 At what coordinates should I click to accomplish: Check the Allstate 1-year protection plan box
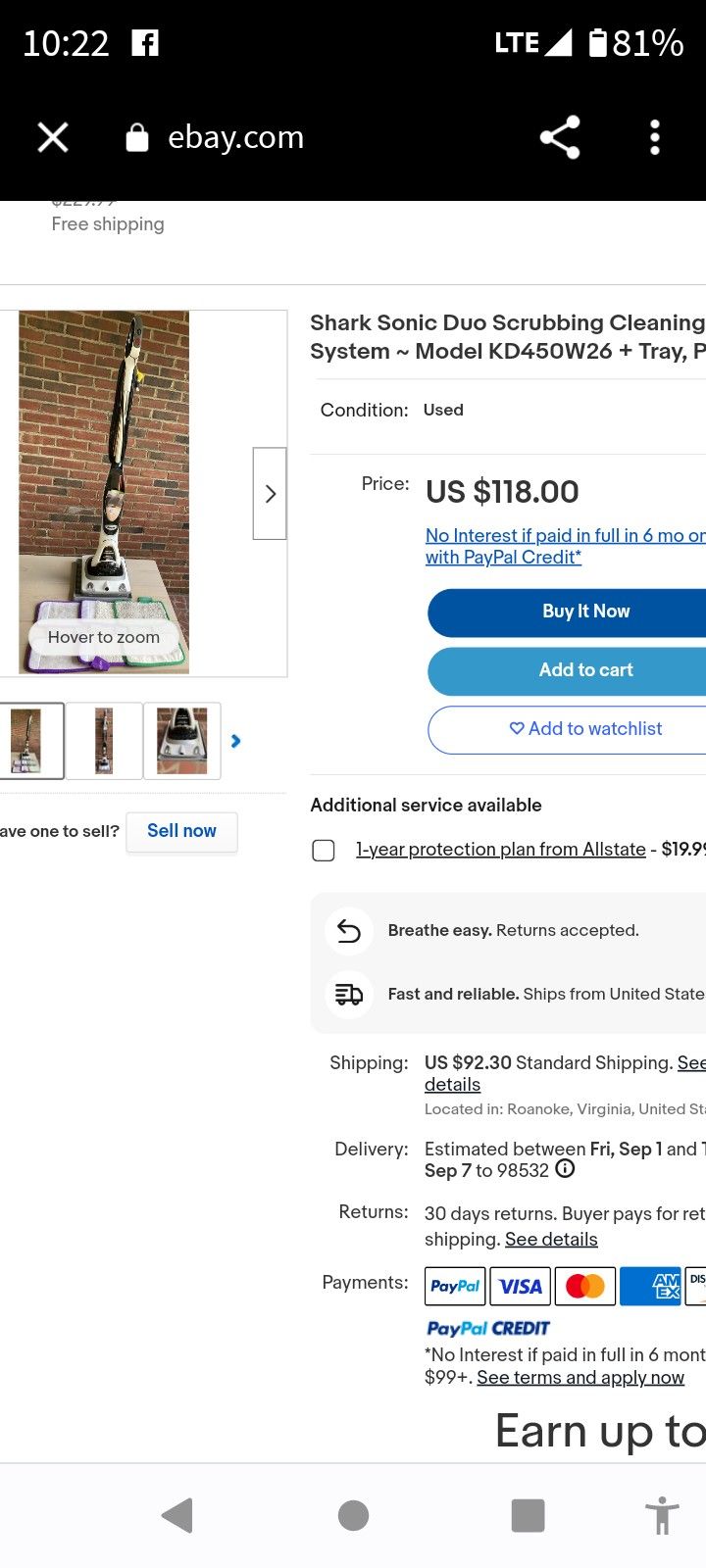coord(324,850)
